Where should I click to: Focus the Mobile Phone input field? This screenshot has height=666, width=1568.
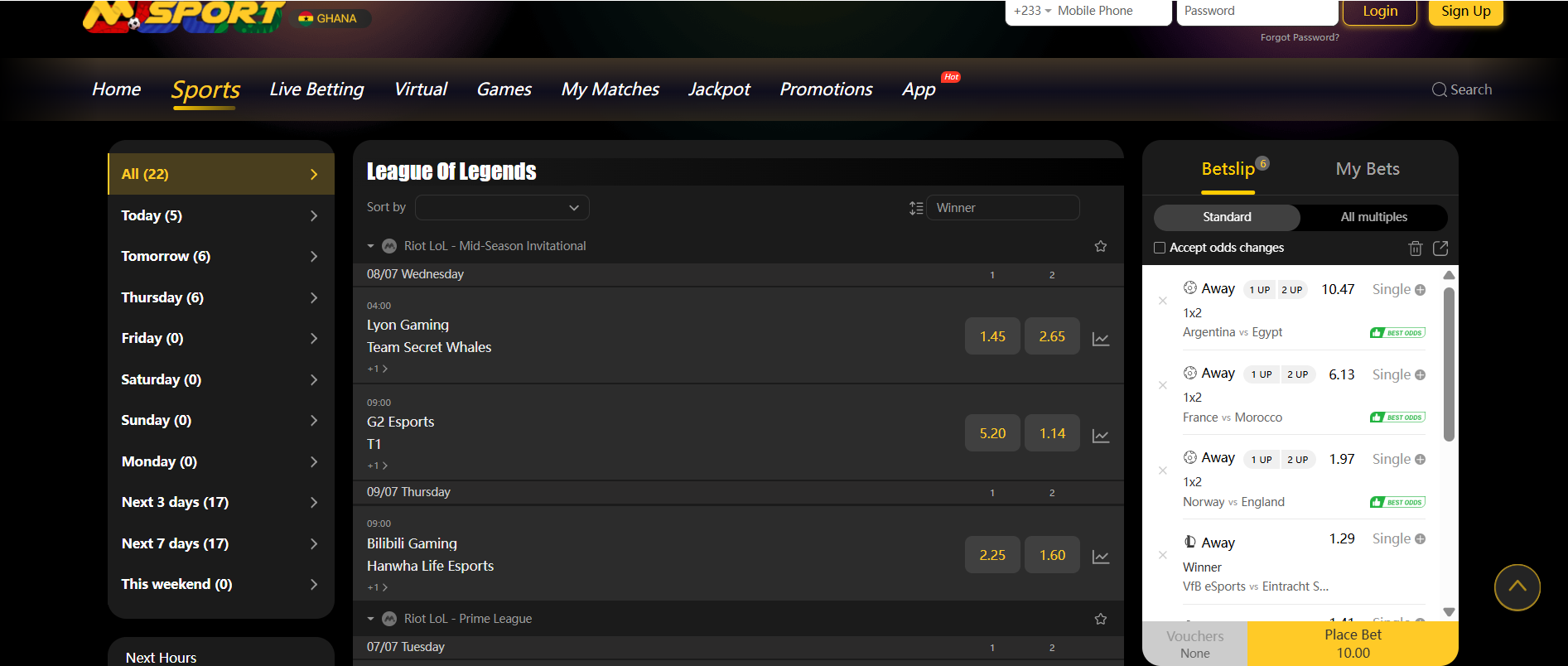pyautogui.click(x=1112, y=11)
